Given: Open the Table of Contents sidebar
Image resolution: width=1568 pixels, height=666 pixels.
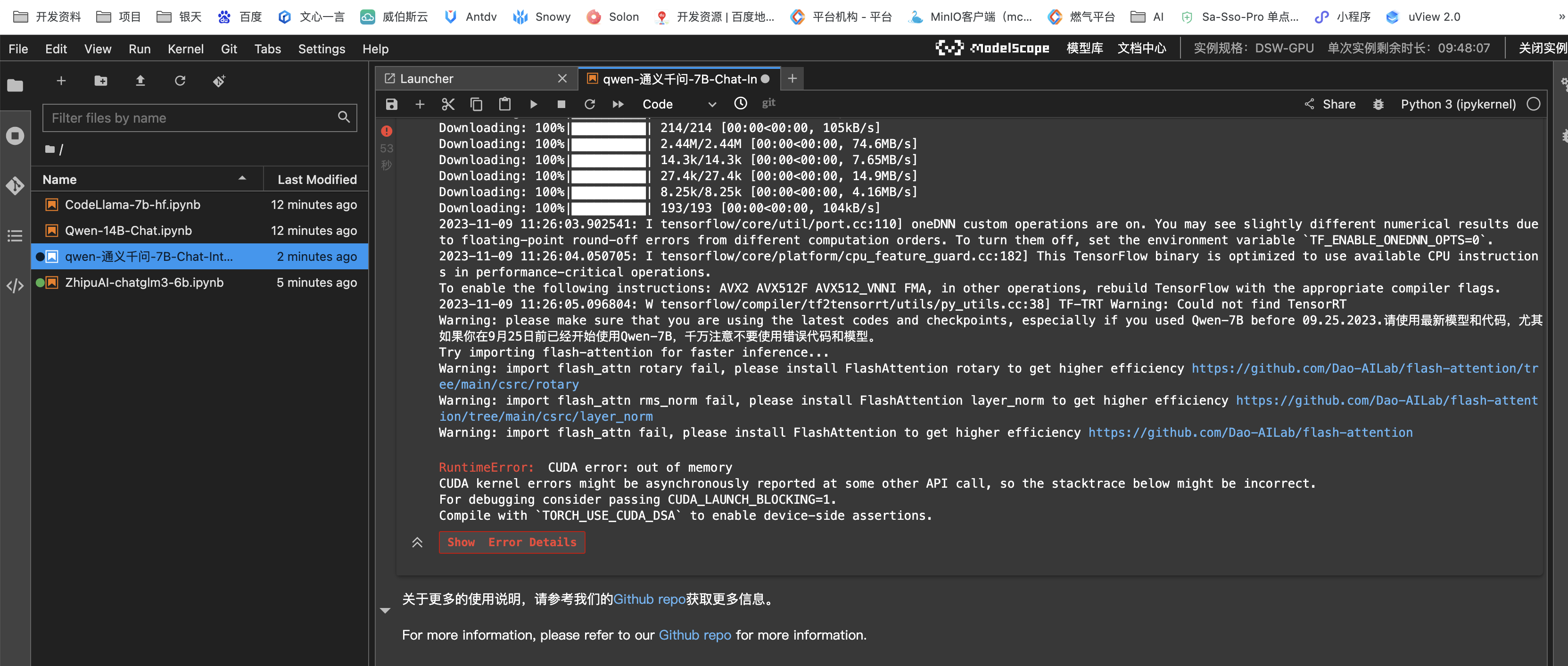Looking at the screenshot, I should (15, 235).
